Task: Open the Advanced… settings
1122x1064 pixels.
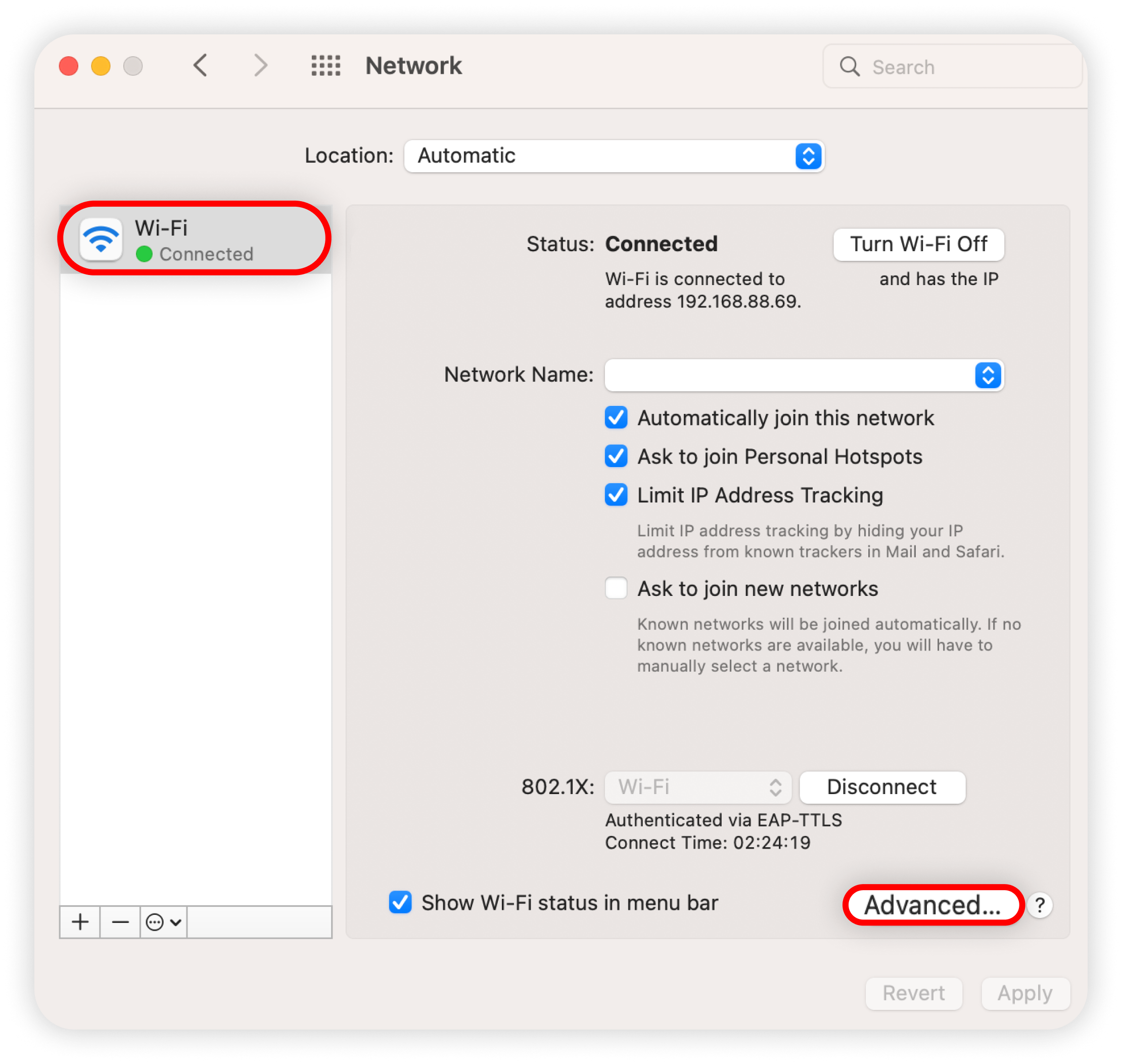Action: click(932, 905)
